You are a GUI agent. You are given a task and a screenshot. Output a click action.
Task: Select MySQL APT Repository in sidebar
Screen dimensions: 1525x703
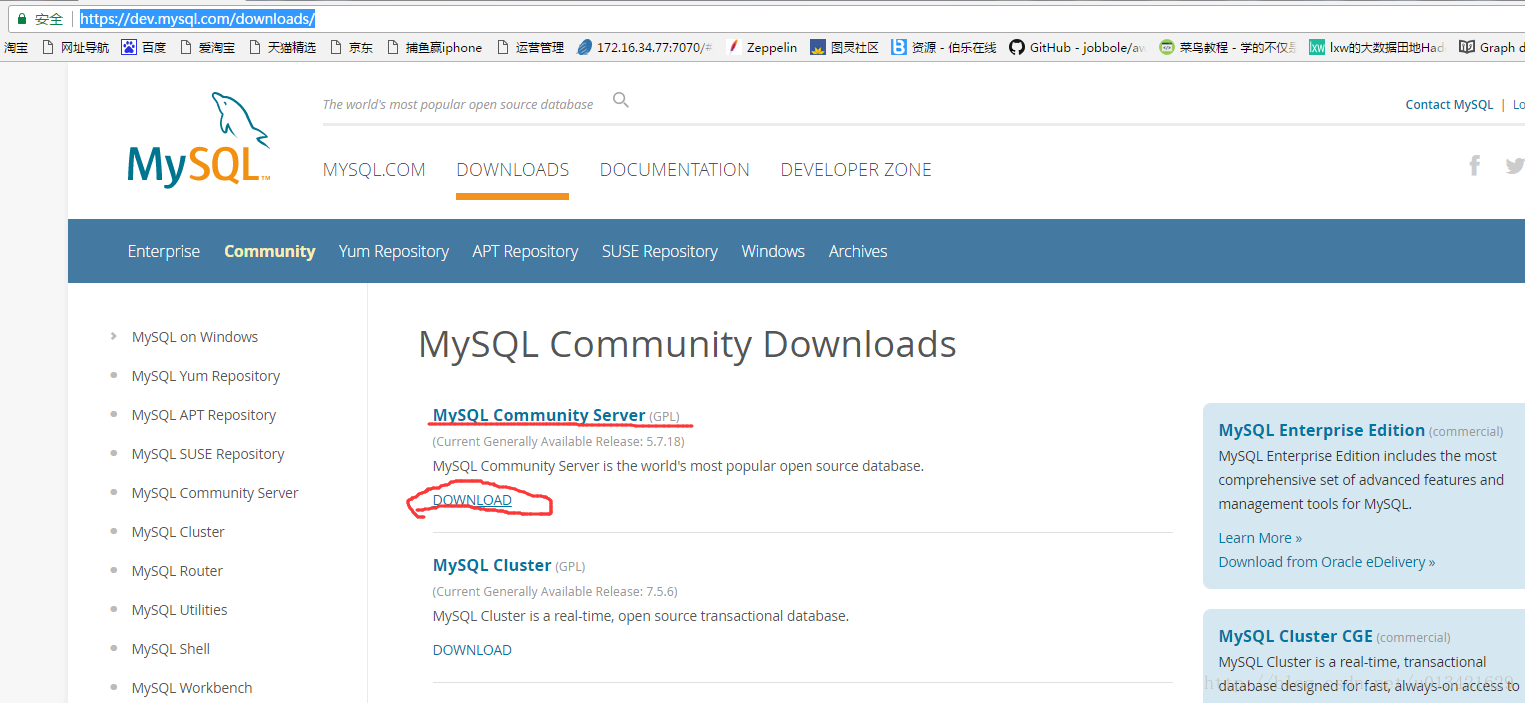[x=204, y=415]
